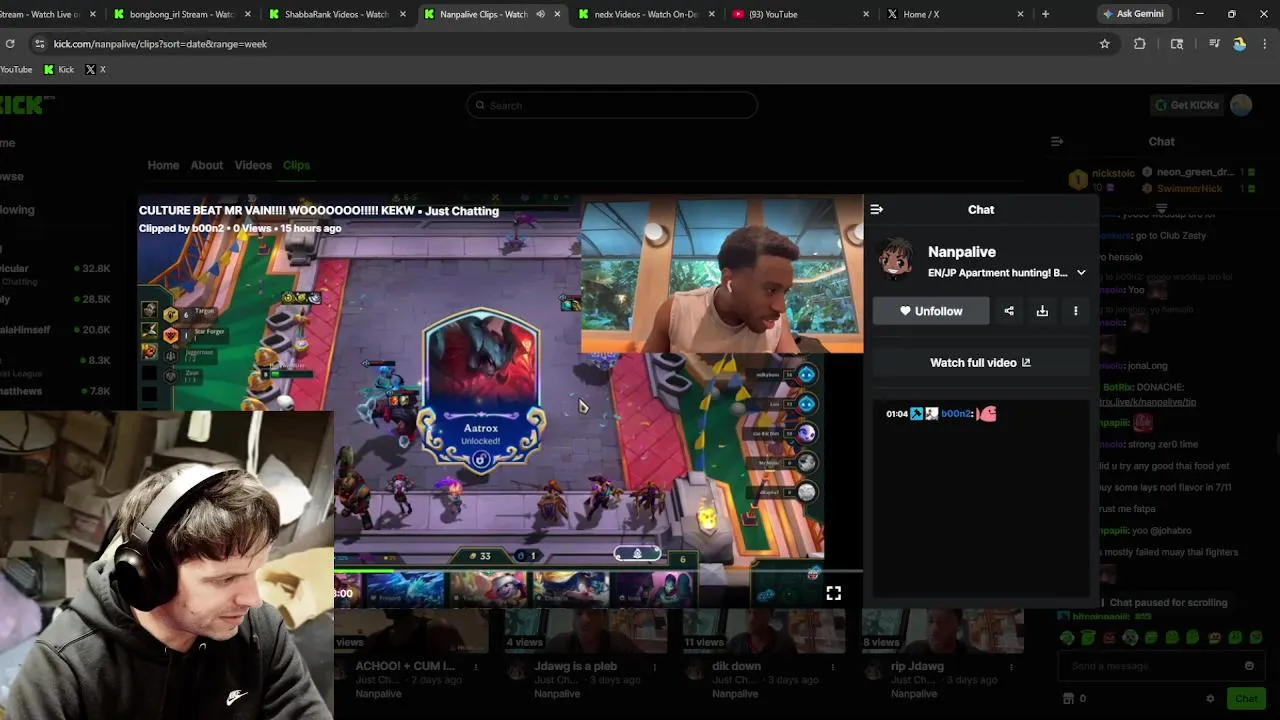Bookmark this page with the star icon
Screen dimensions: 1280x720
coord(1105,44)
